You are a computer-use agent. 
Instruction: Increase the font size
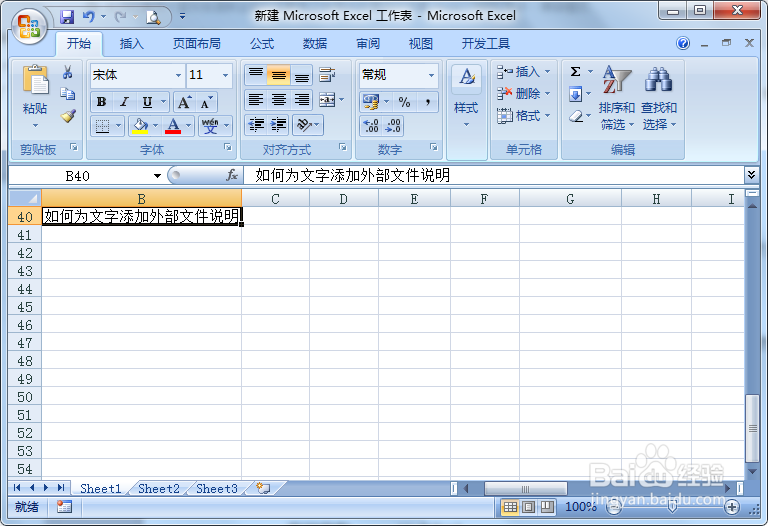tap(184, 102)
